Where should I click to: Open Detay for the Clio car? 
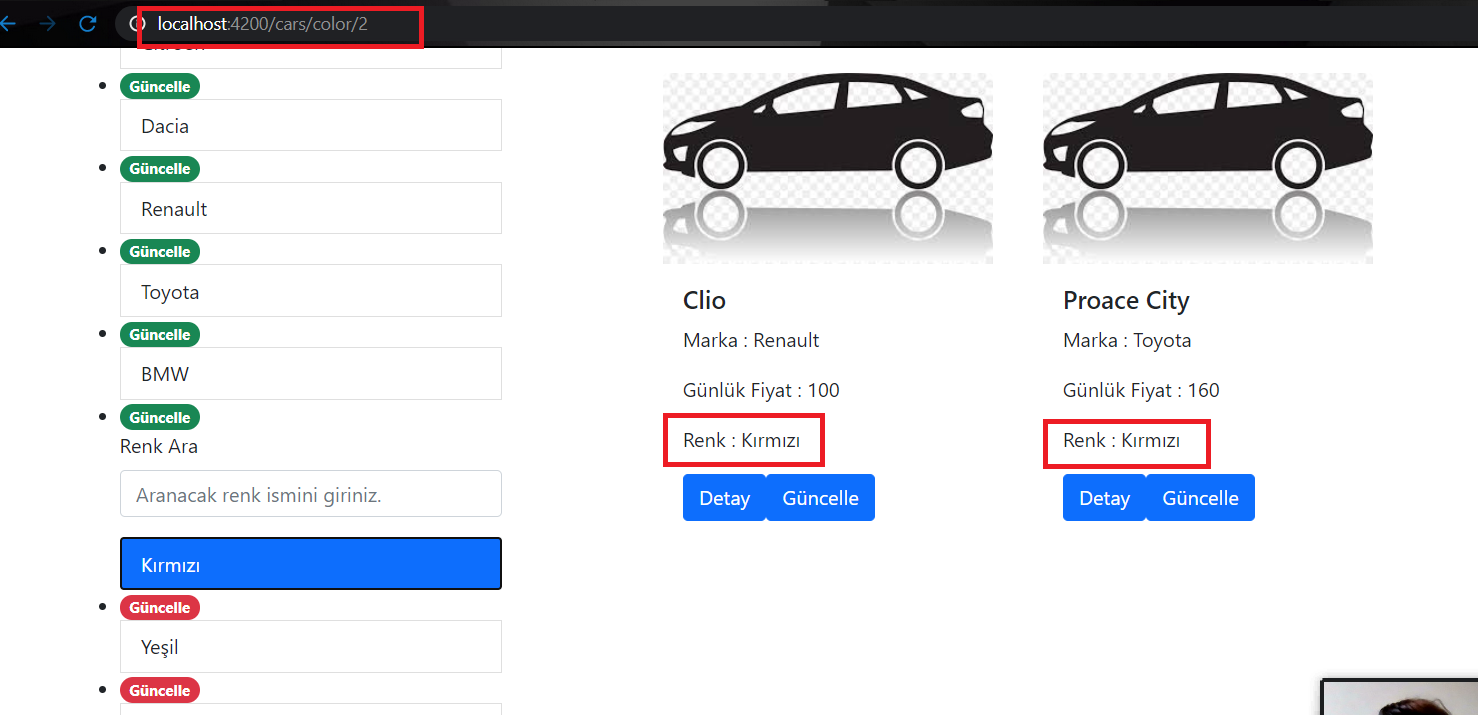tap(724, 497)
